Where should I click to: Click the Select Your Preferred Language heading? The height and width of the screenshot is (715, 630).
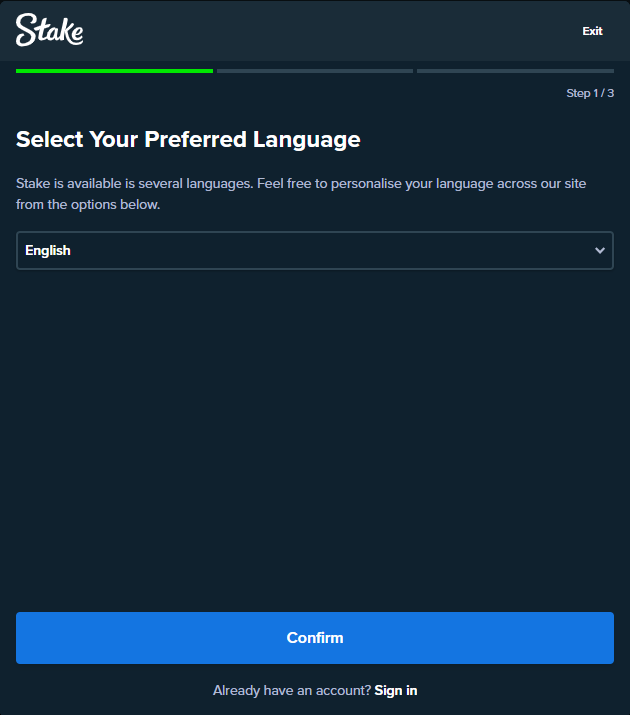tap(188, 139)
